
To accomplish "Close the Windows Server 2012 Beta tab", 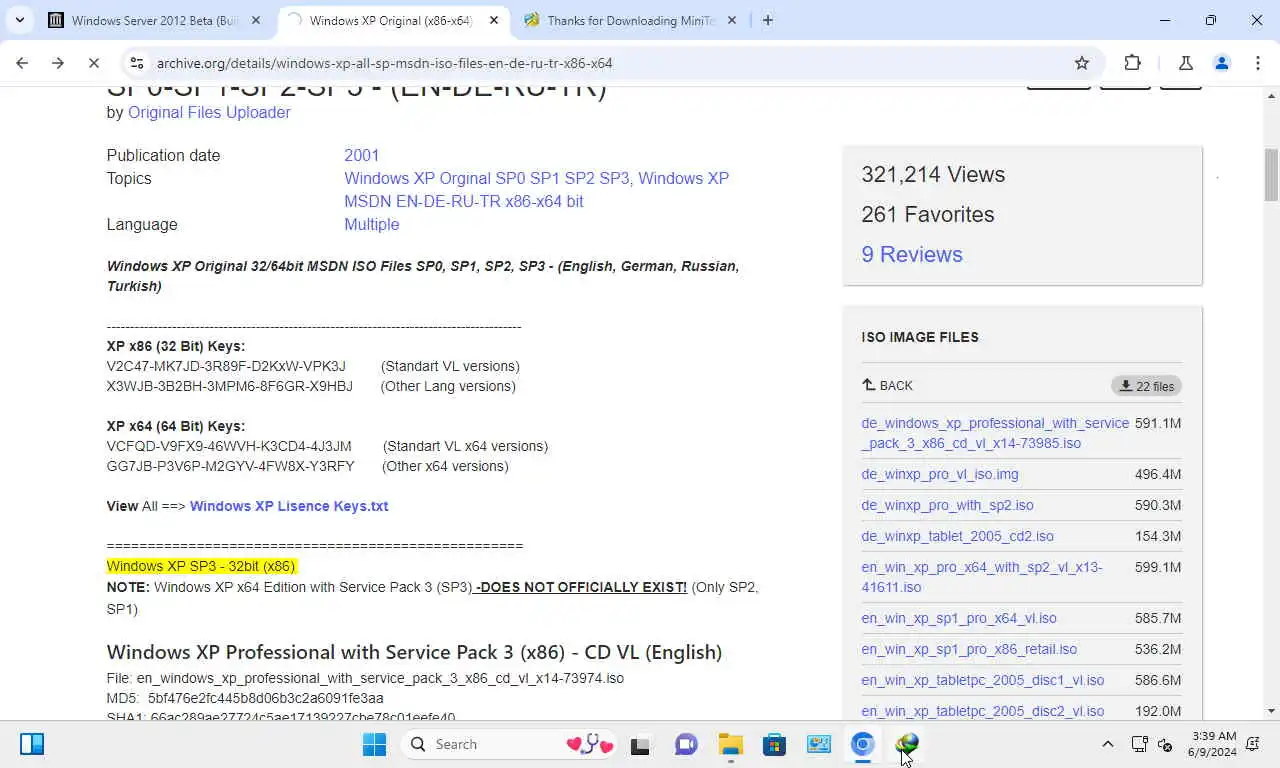I will click(256, 20).
